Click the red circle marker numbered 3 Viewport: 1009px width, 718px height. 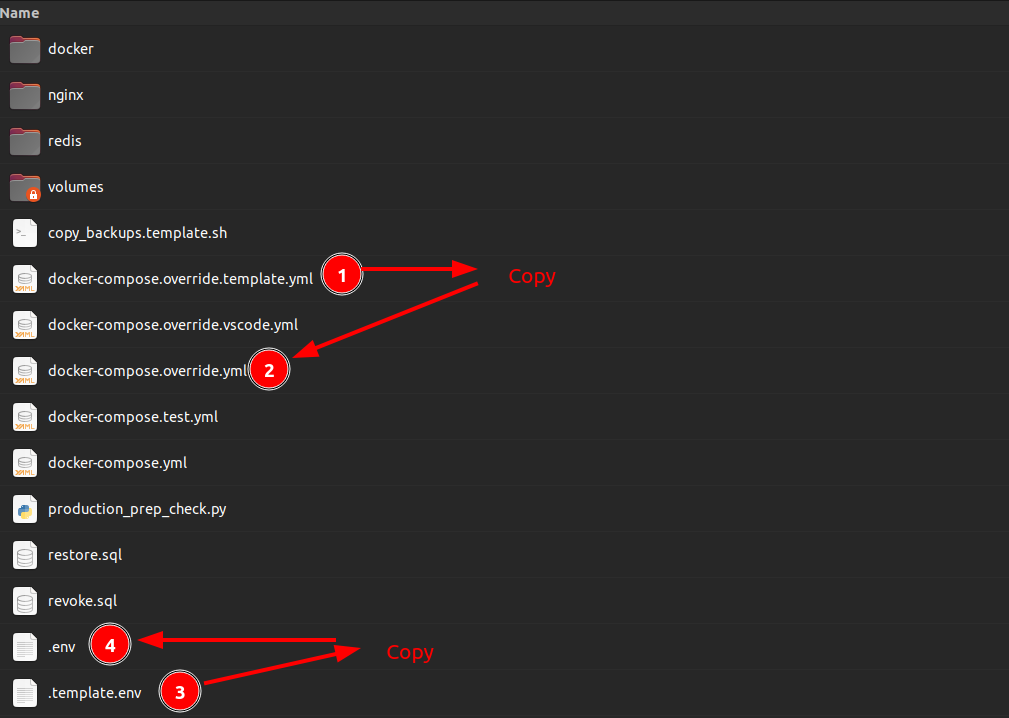click(x=180, y=692)
